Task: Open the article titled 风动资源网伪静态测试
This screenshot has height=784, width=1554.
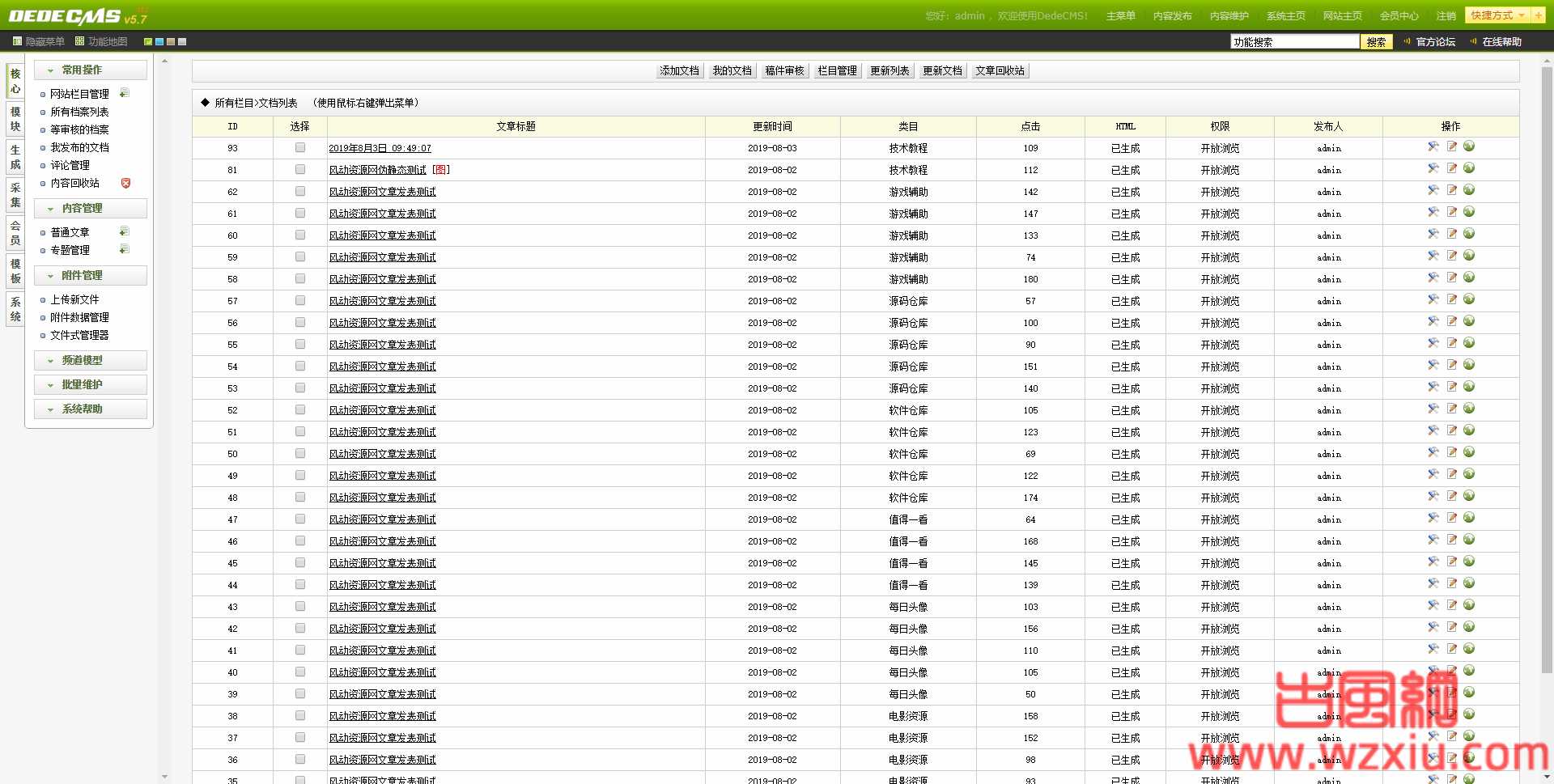Action: [x=377, y=170]
